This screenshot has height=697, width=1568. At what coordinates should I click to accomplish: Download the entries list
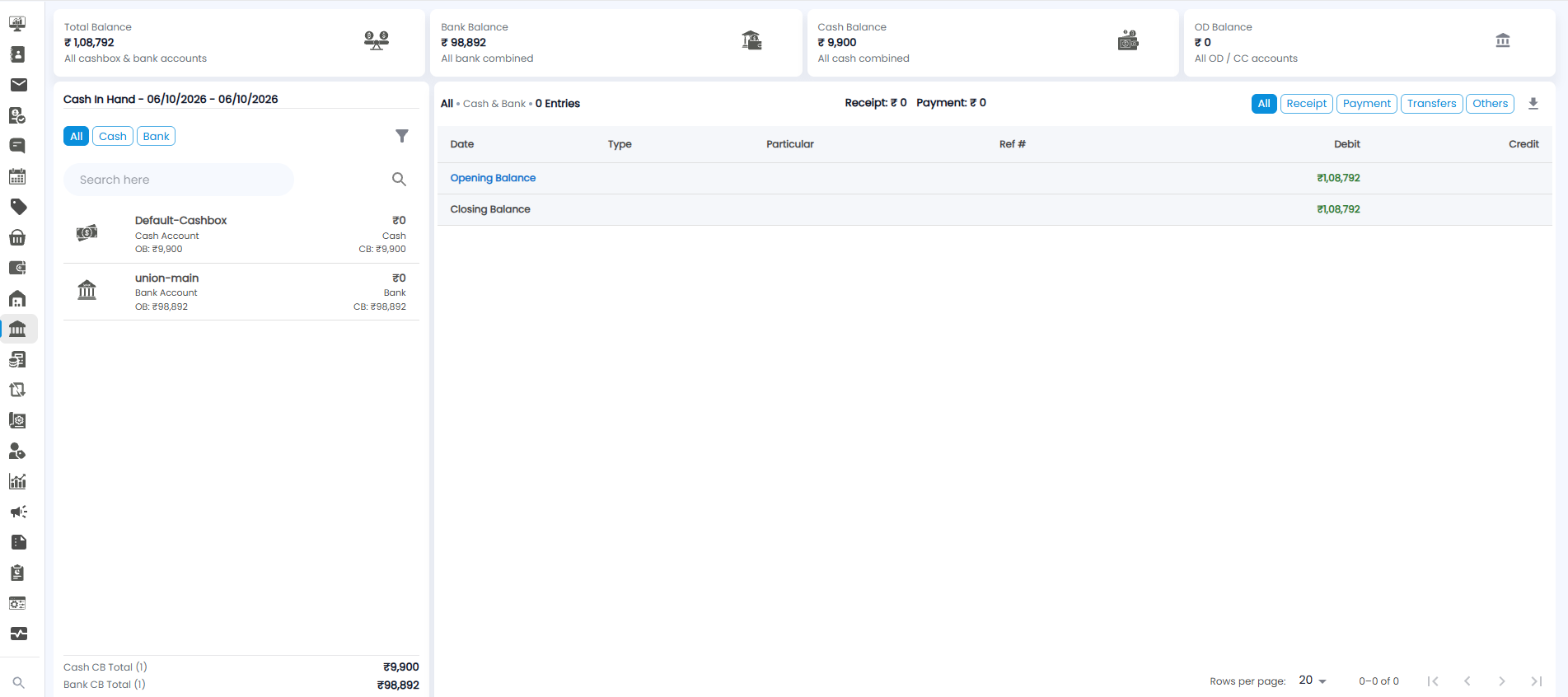click(1533, 104)
